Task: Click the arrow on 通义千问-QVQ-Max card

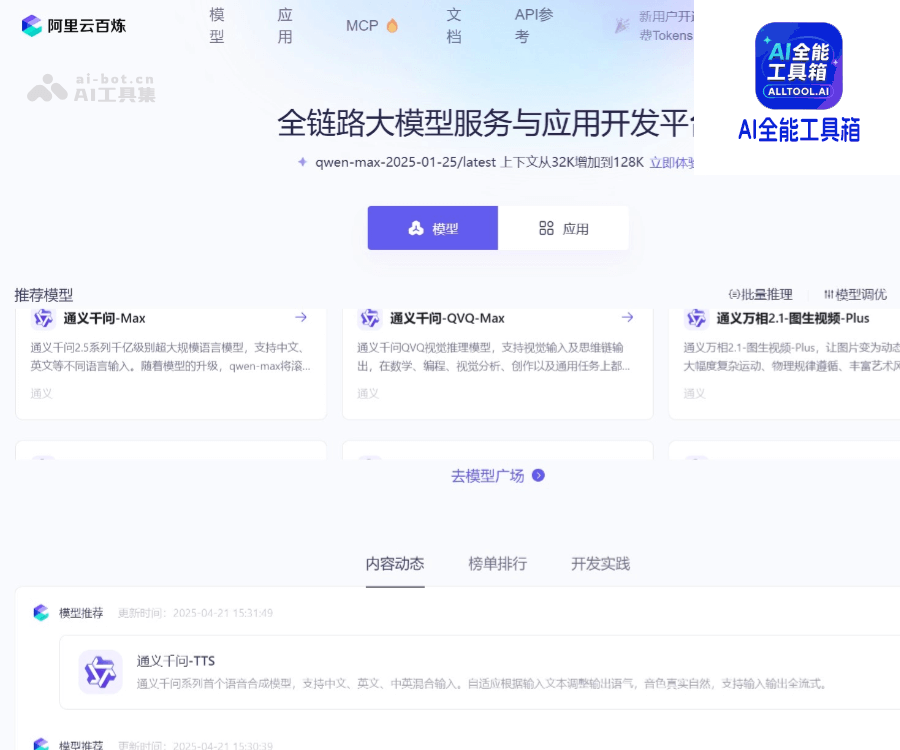Action: click(x=627, y=317)
